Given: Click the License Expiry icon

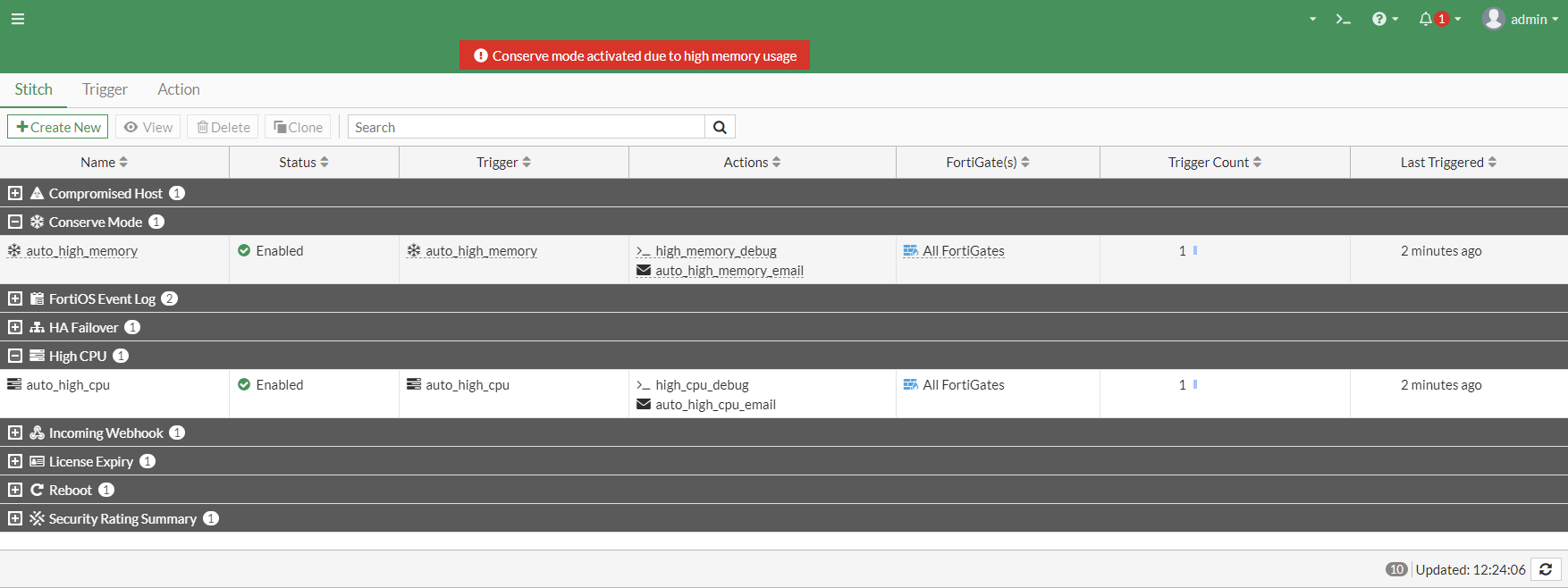Looking at the screenshot, I should 37,461.
